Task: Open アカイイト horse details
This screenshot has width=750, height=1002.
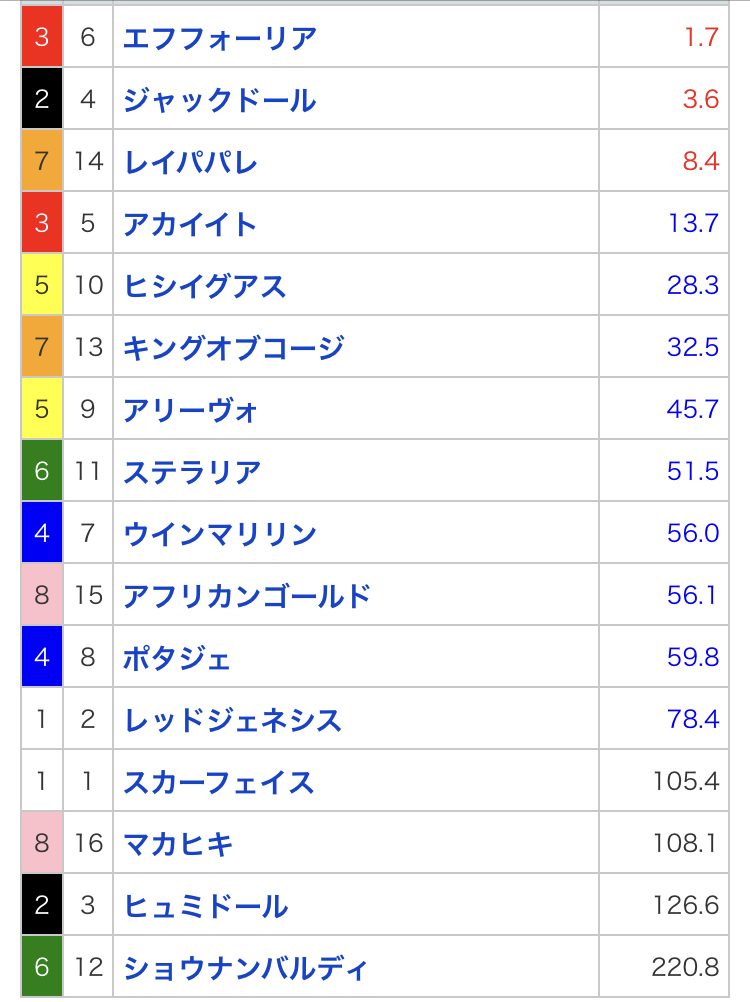Action: click(x=190, y=224)
